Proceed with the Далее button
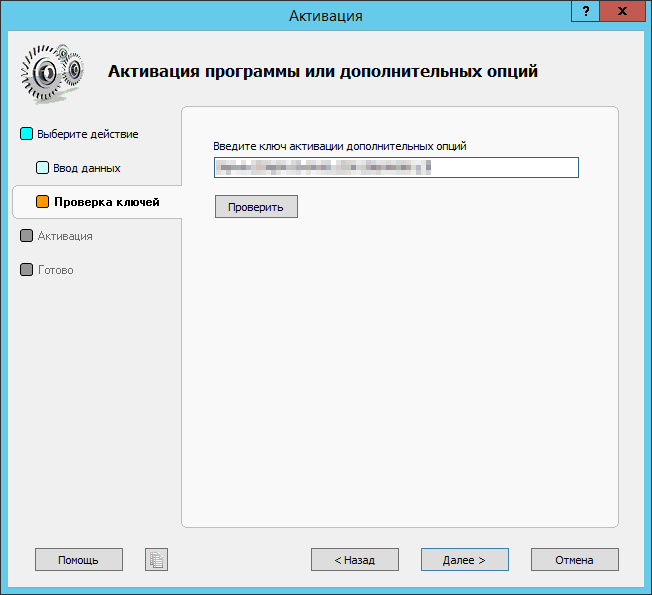 click(464, 560)
